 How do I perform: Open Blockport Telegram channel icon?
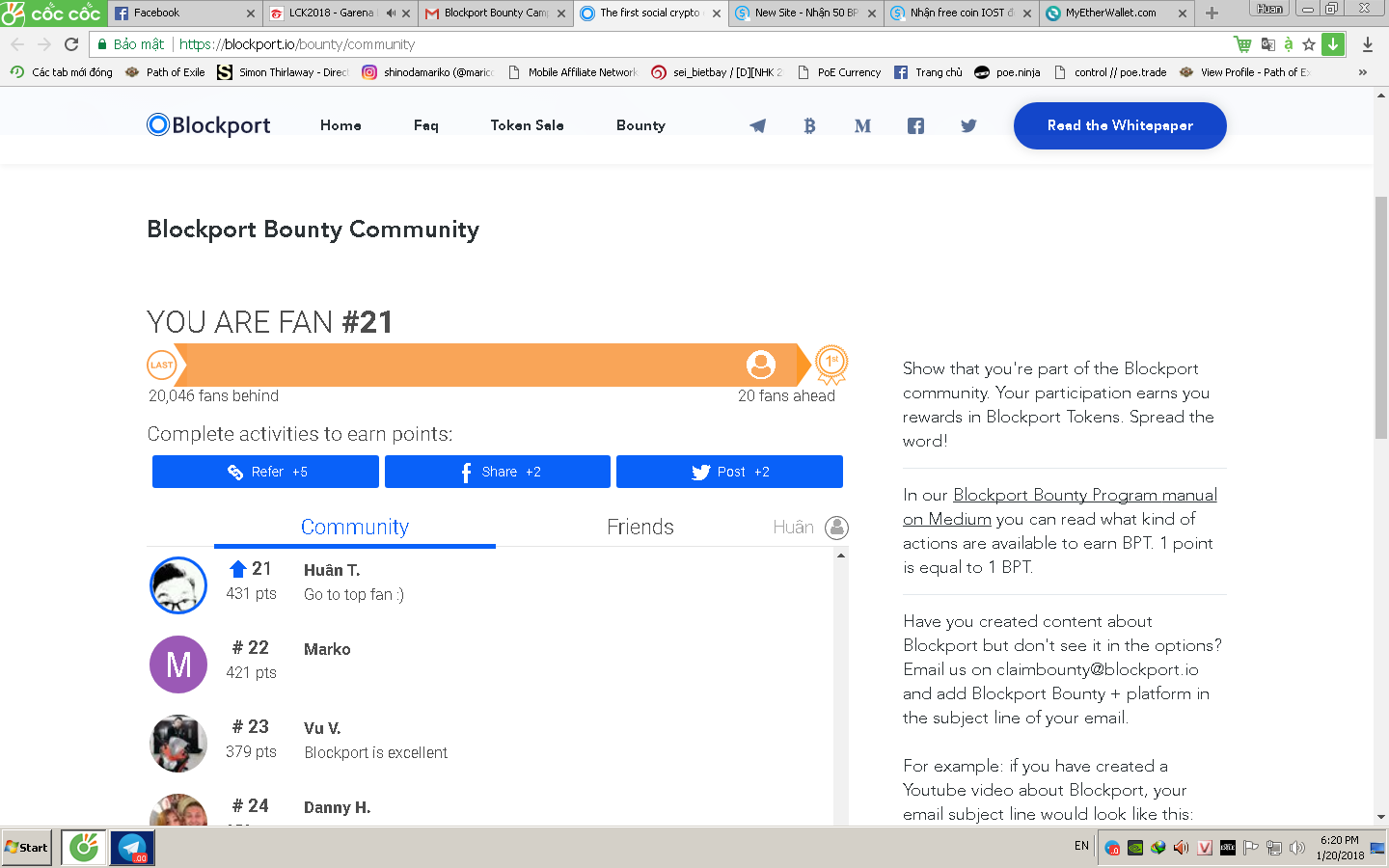pos(758,126)
